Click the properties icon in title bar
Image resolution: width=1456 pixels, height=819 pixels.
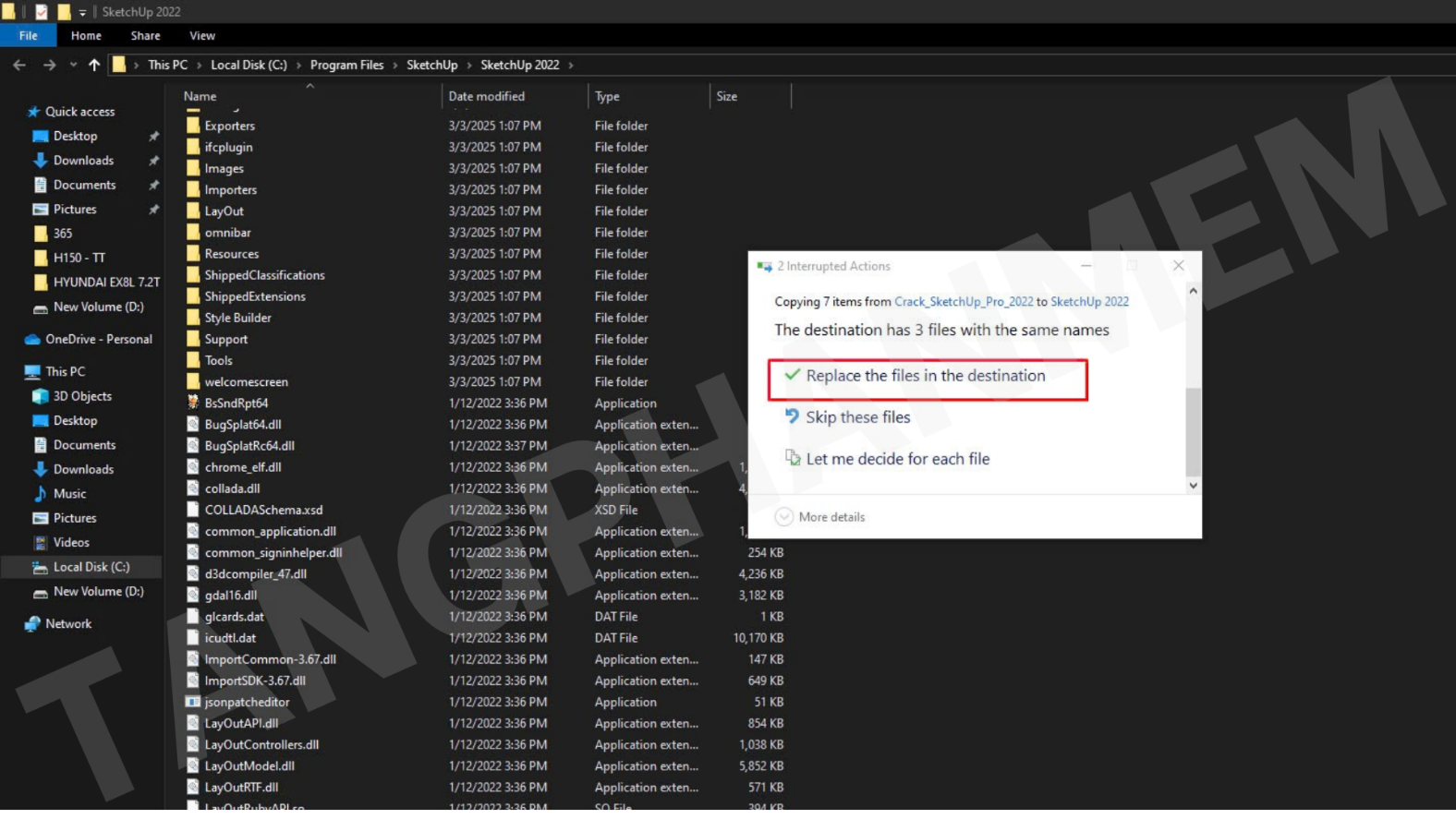click(x=42, y=12)
